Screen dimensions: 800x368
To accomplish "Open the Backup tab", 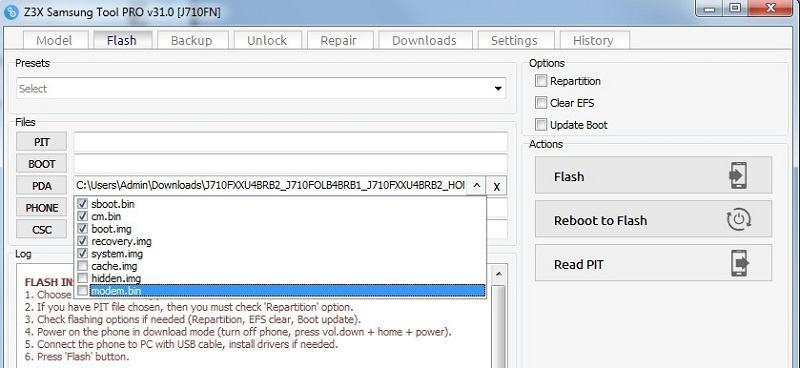I will [191, 40].
